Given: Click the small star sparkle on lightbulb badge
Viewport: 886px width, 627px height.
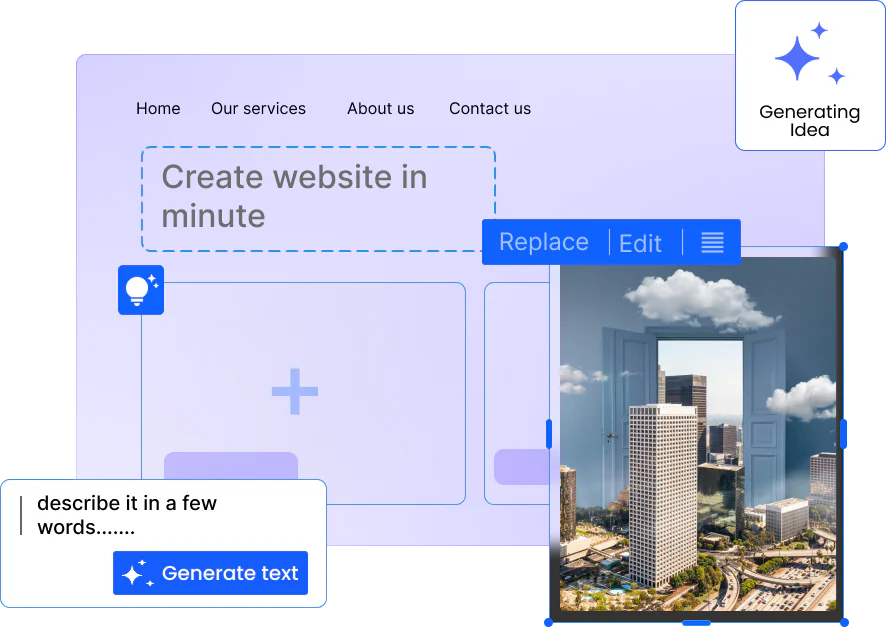Looking at the screenshot, I should [x=153, y=277].
